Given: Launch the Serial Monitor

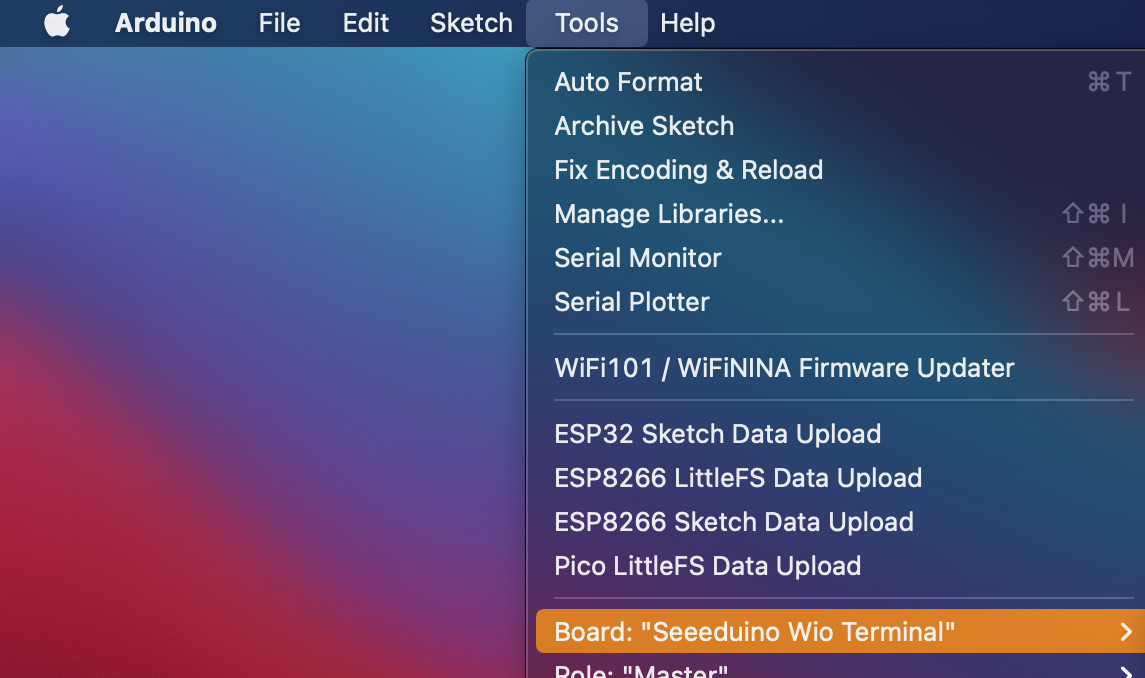Looking at the screenshot, I should 638,258.
